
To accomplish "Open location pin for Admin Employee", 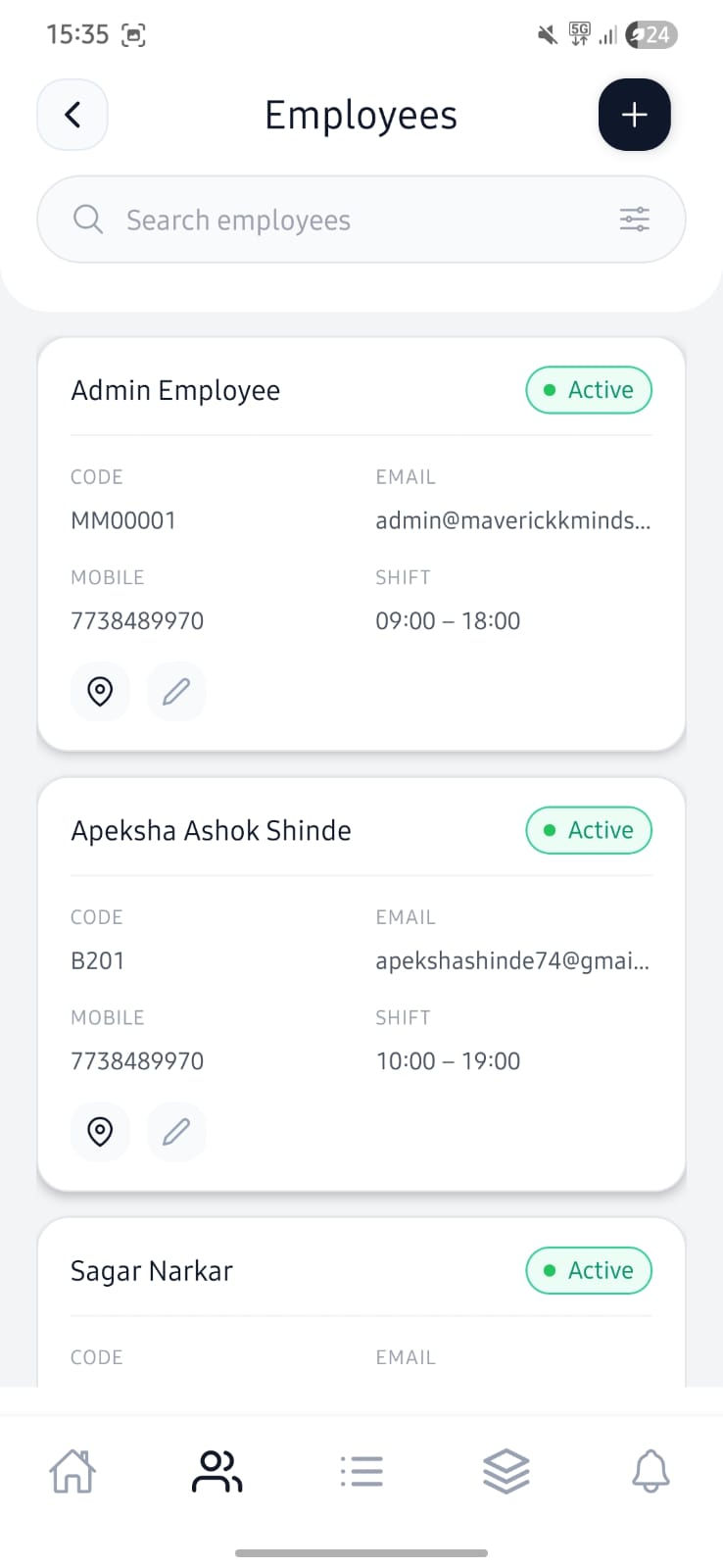I will (x=100, y=692).
